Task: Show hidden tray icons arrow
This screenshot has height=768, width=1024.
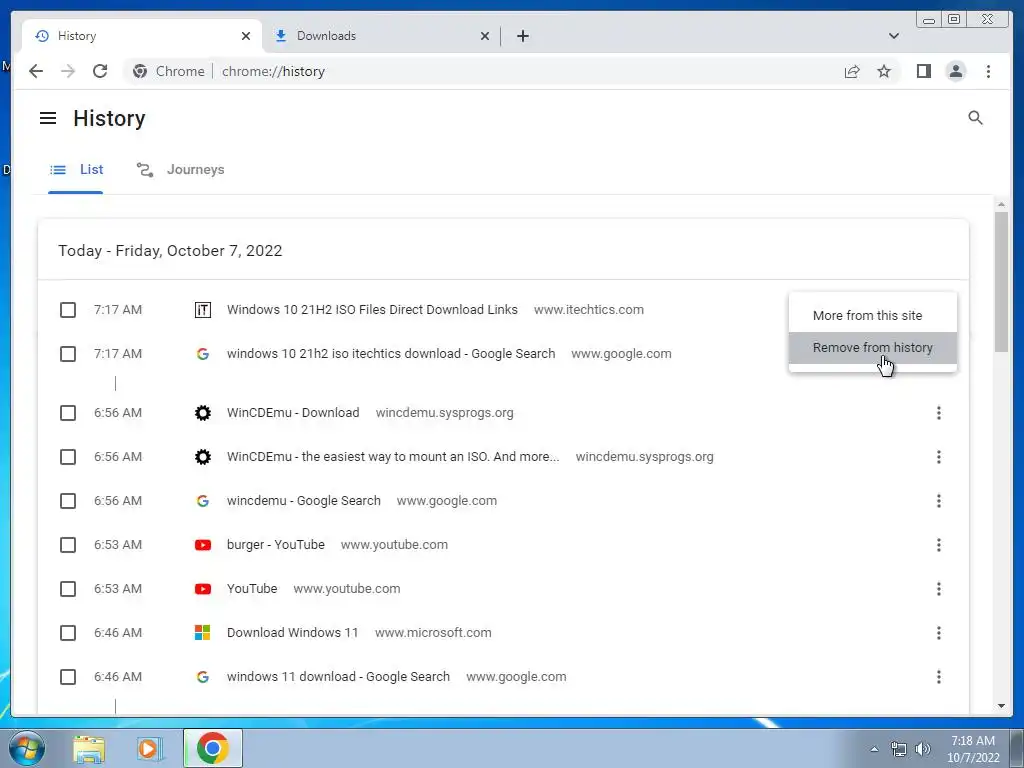Action: coord(874,749)
